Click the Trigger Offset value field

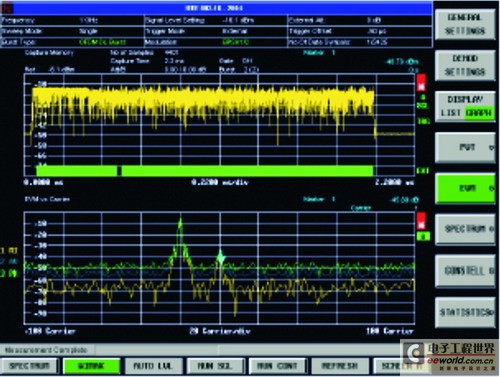coord(376,31)
